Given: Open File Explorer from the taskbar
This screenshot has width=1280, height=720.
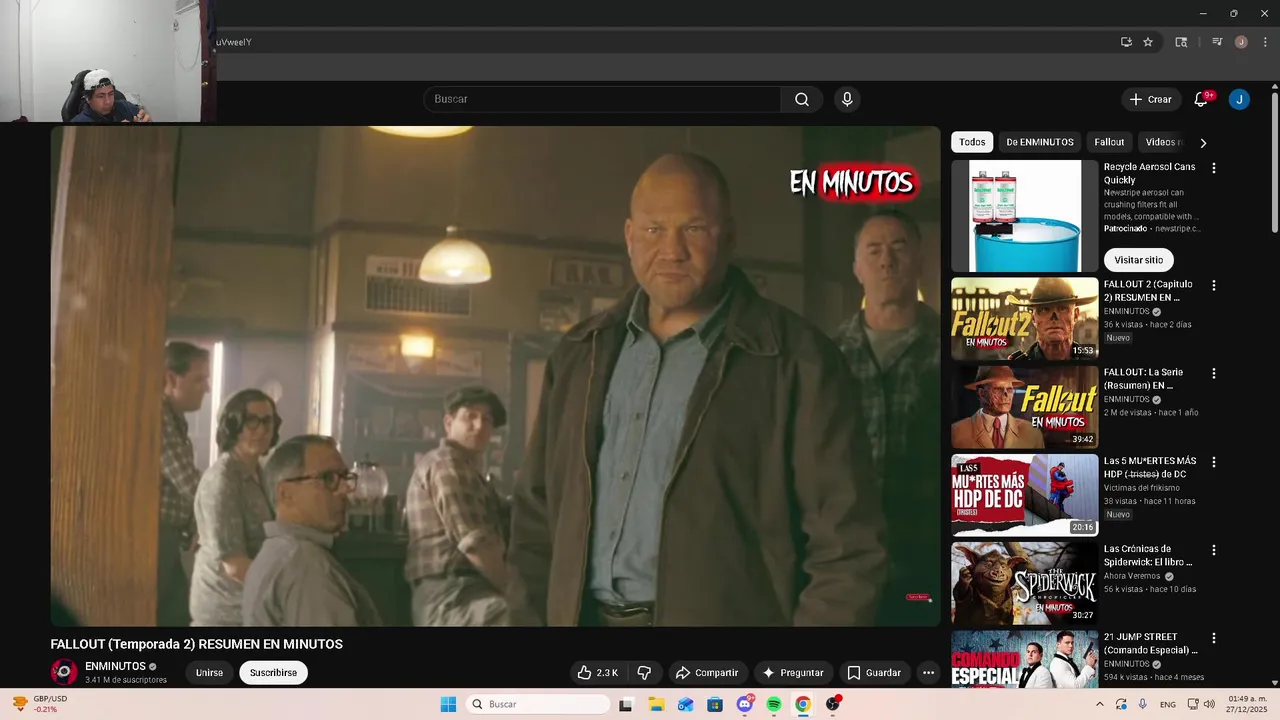Looking at the screenshot, I should click(x=656, y=704).
